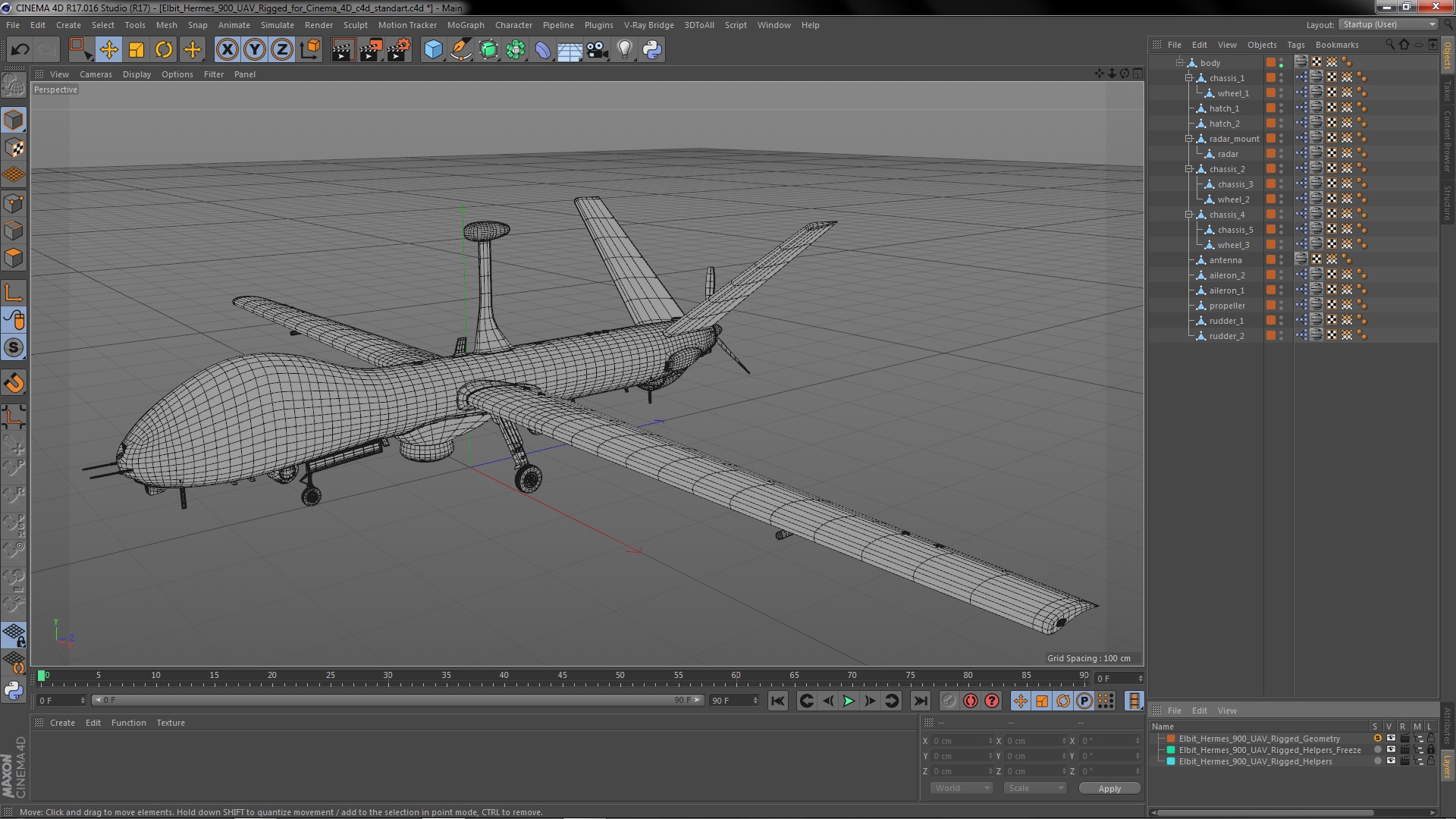This screenshot has width=1456, height=819.
Task: Open the V-Ray Bridge menu
Action: [x=648, y=25]
